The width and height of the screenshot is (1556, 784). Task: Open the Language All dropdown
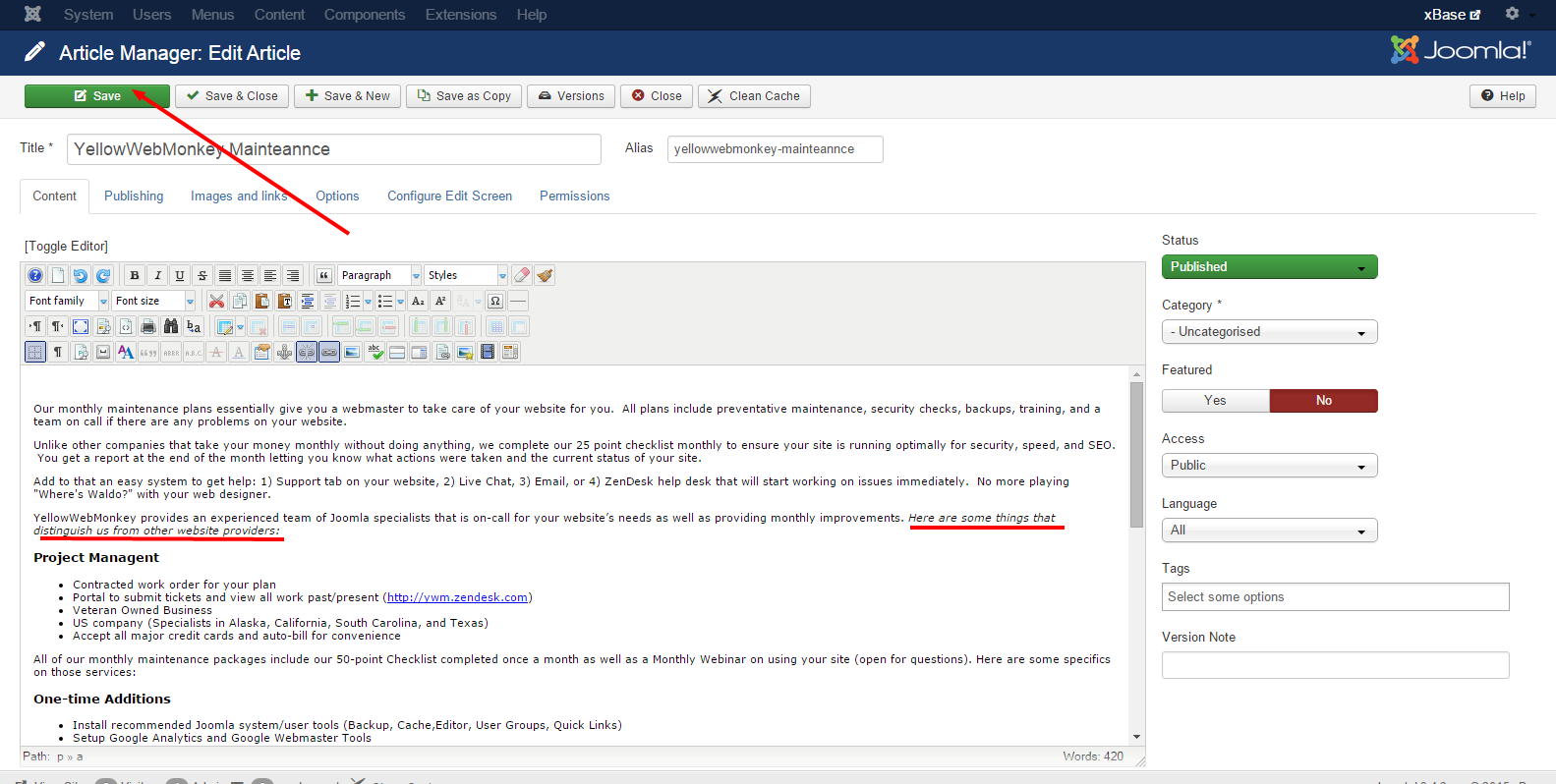click(1270, 531)
